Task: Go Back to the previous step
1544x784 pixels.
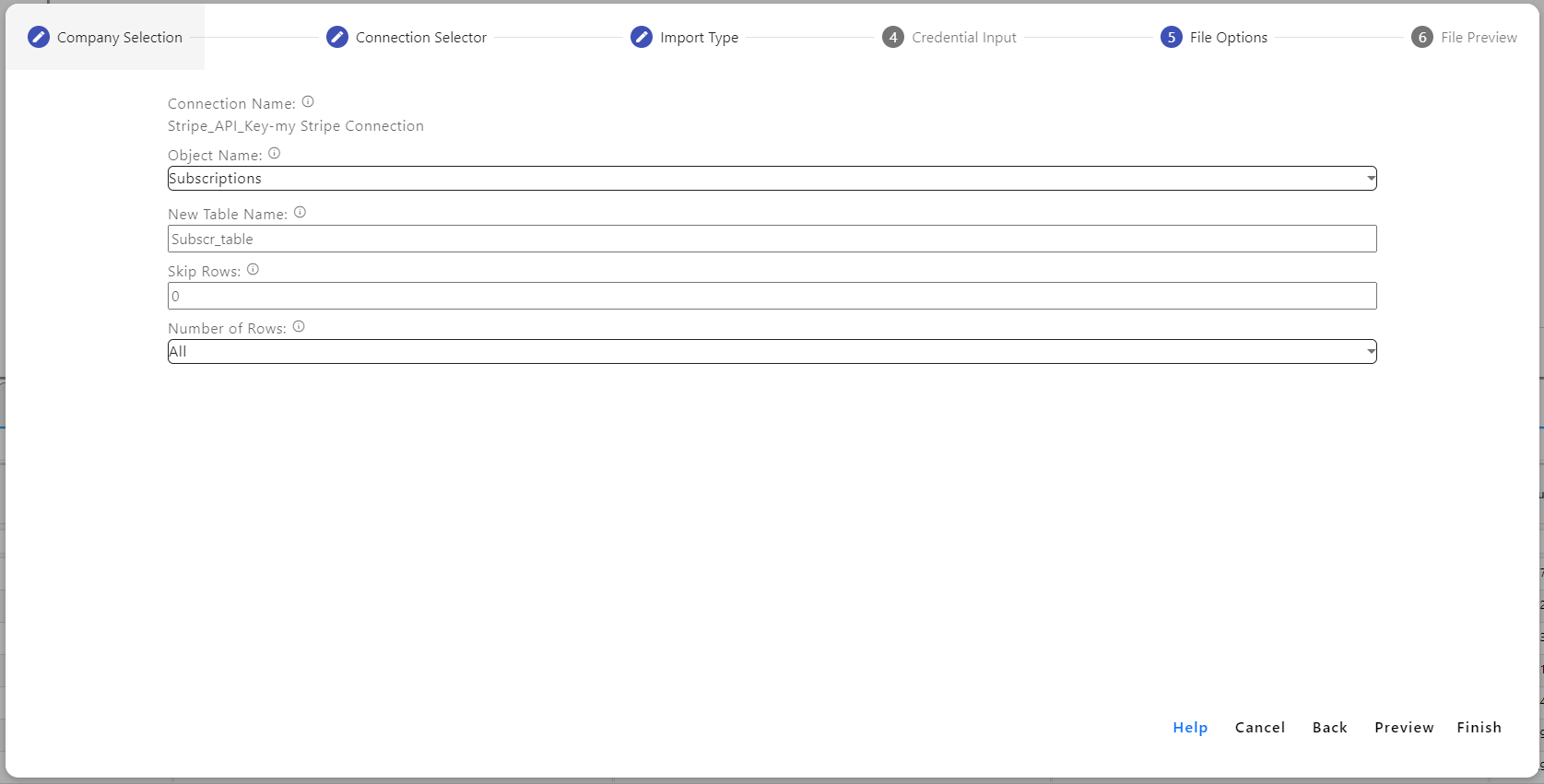Action: coord(1329,728)
